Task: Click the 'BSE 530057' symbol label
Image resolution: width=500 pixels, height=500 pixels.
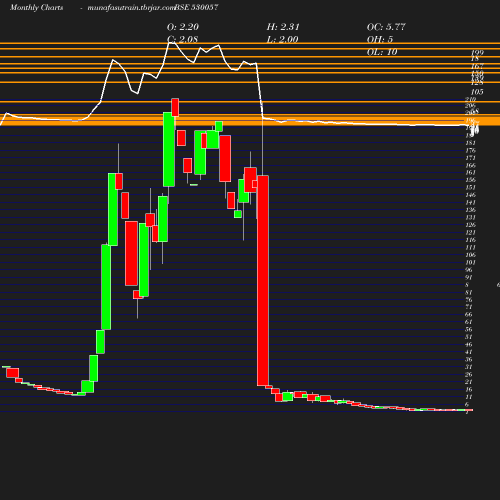Action: point(196,7)
